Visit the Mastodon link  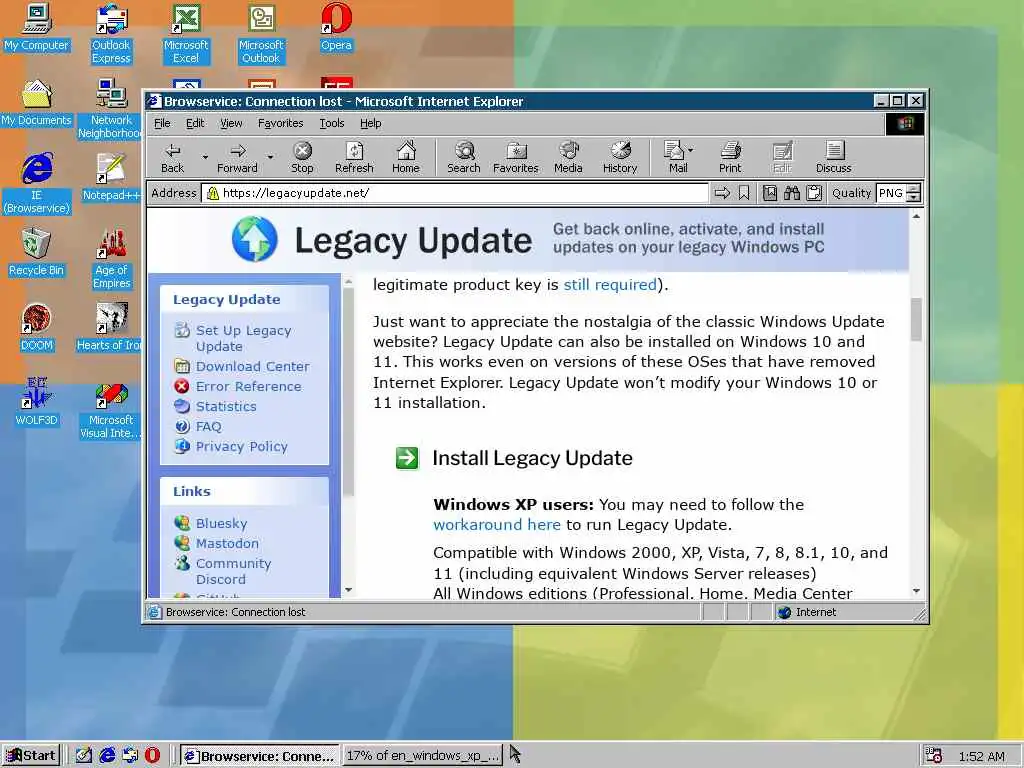pyautogui.click(x=227, y=543)
